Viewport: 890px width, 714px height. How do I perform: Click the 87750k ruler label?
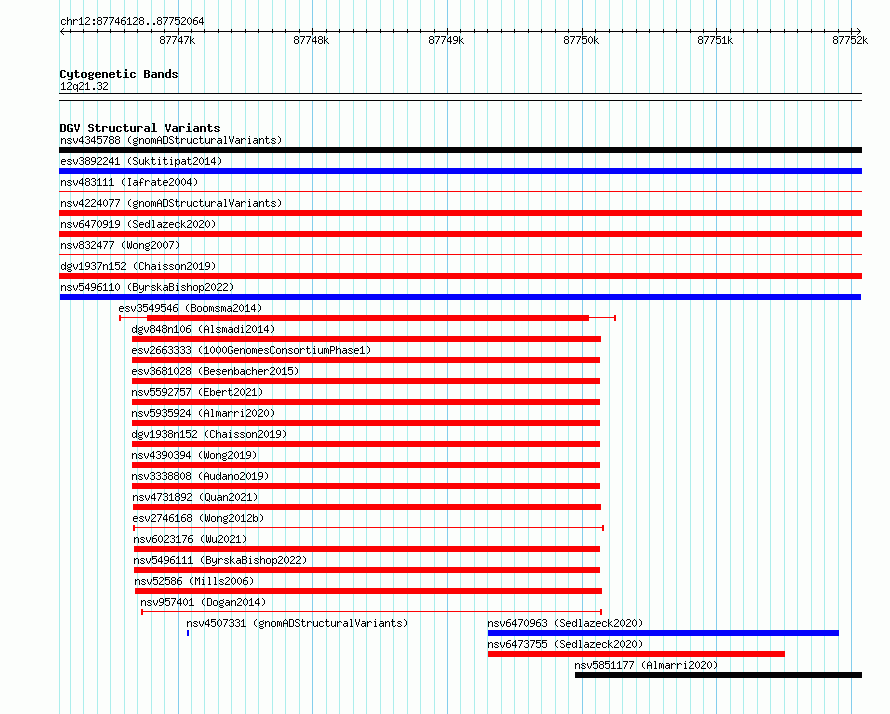click(581, 40)
